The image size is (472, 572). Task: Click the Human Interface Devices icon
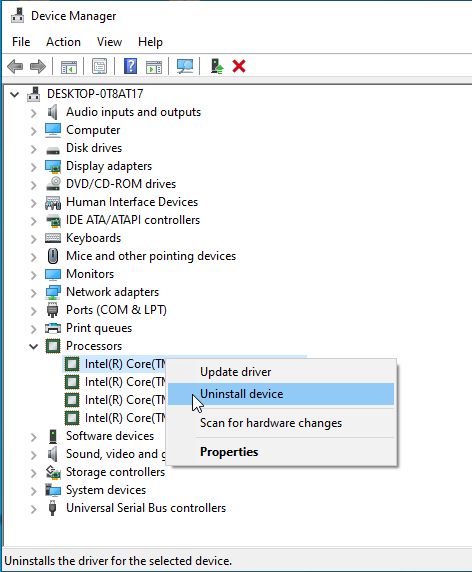53,202
